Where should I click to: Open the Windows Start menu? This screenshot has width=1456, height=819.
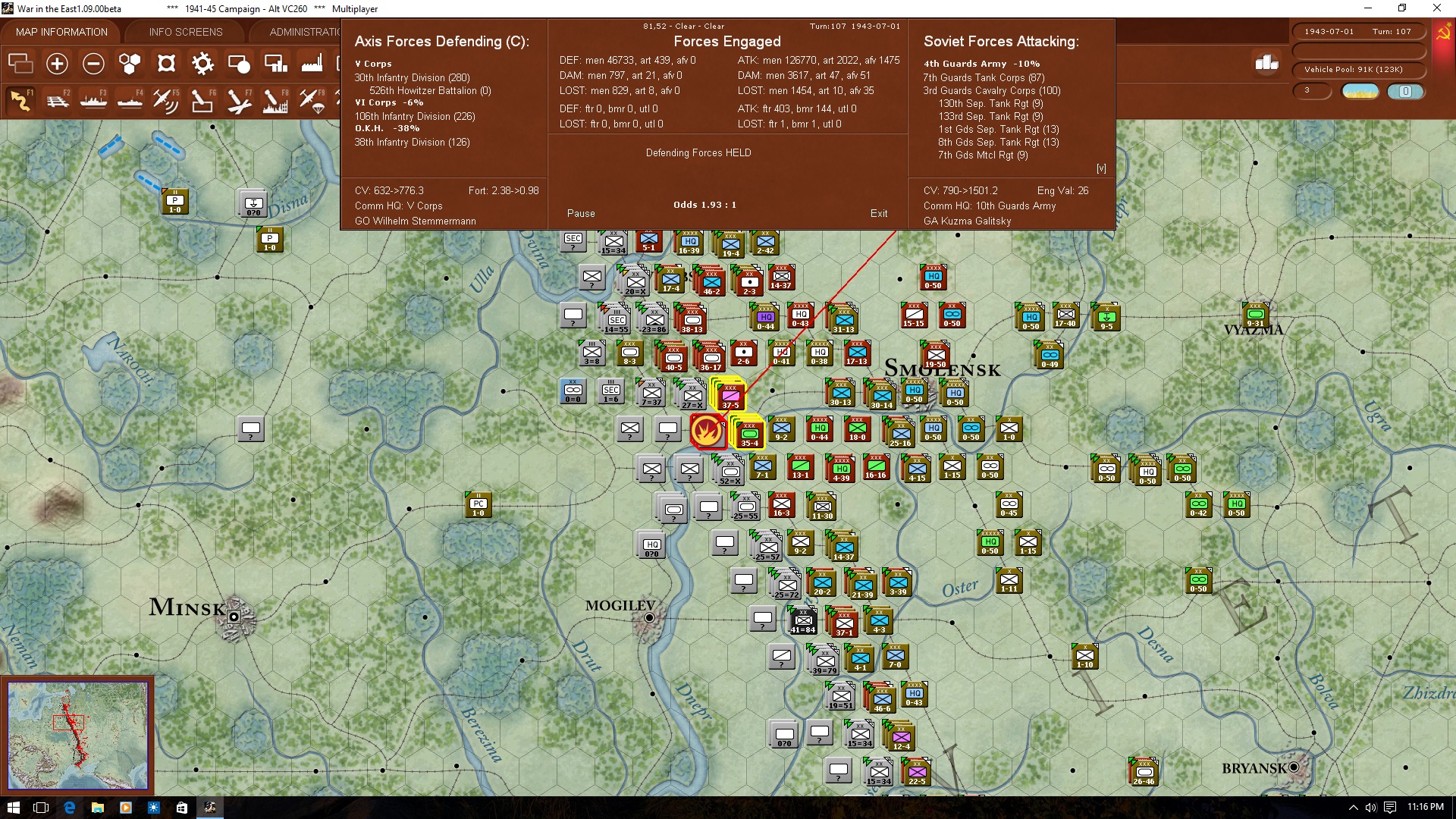pos(14,808)
